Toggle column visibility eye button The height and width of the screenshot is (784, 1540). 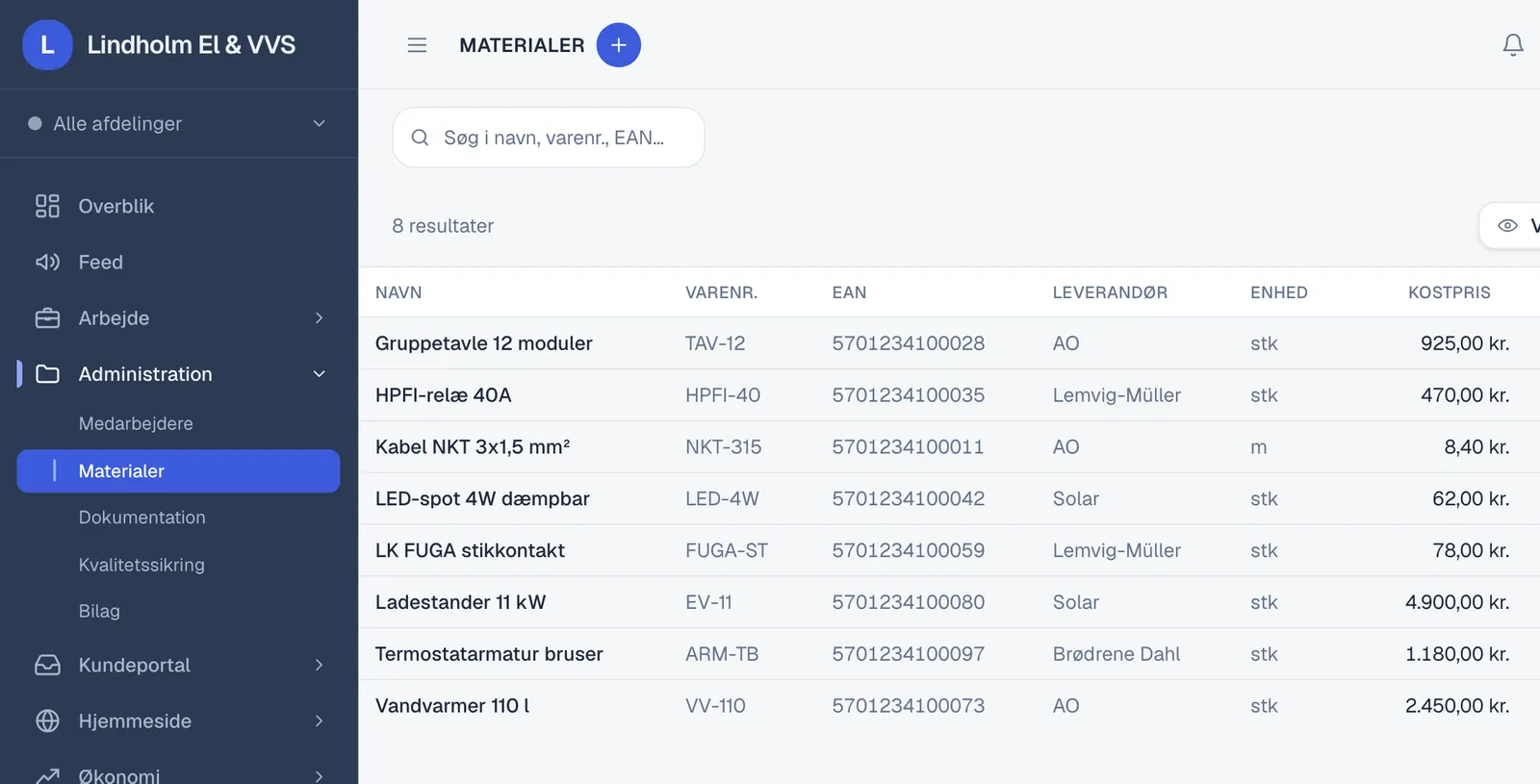tap(1508, 225)
